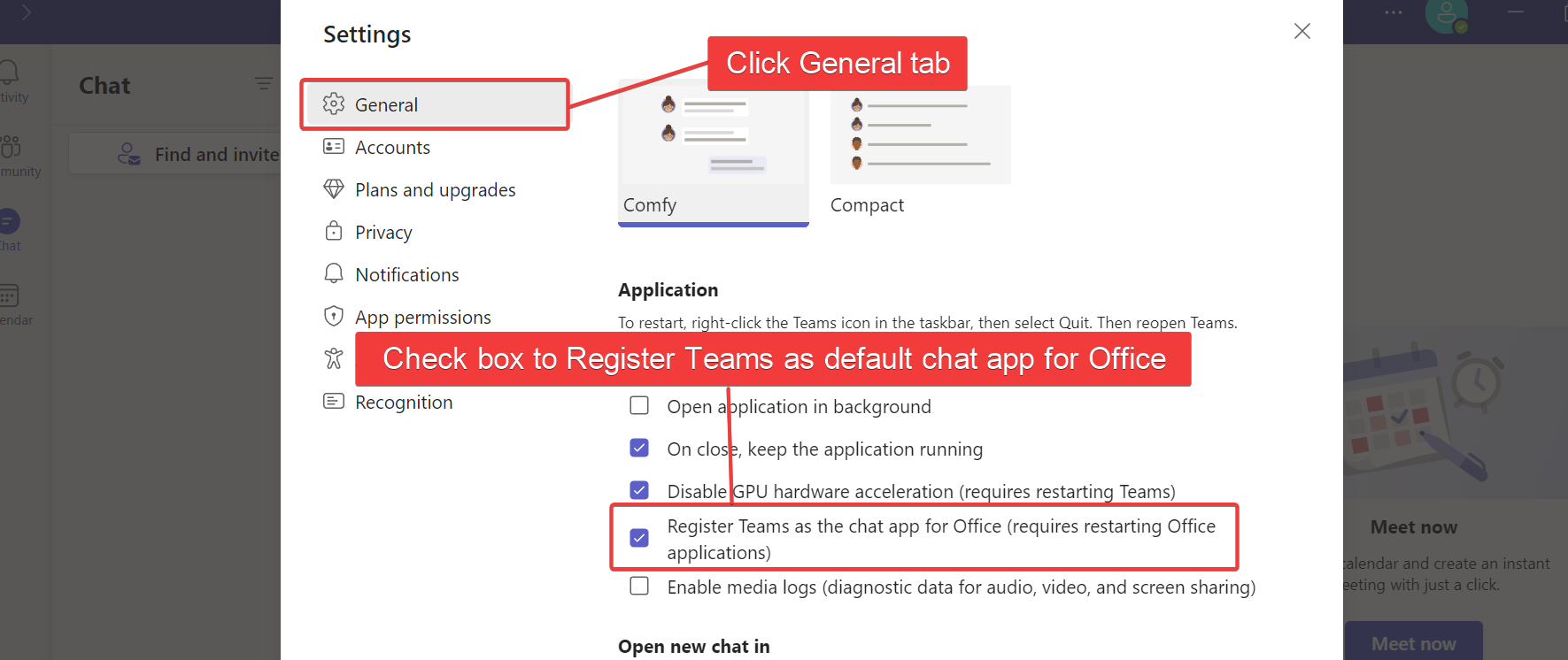Open Chat icon in Teams sidebar
Image resolution: width=1568 pixels, height=660 pixels.
tap(10, 221)
